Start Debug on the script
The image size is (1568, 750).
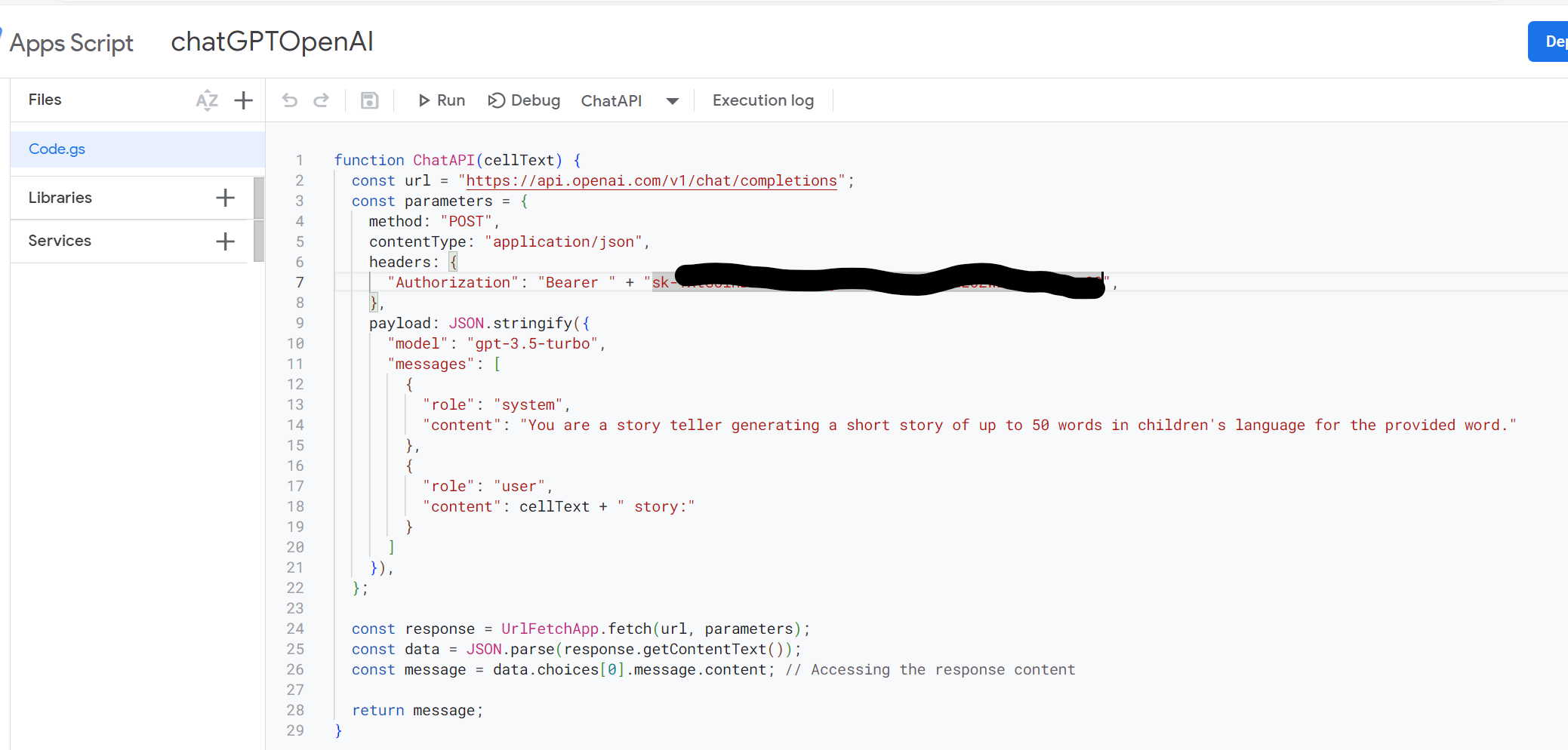pos(524,100)
